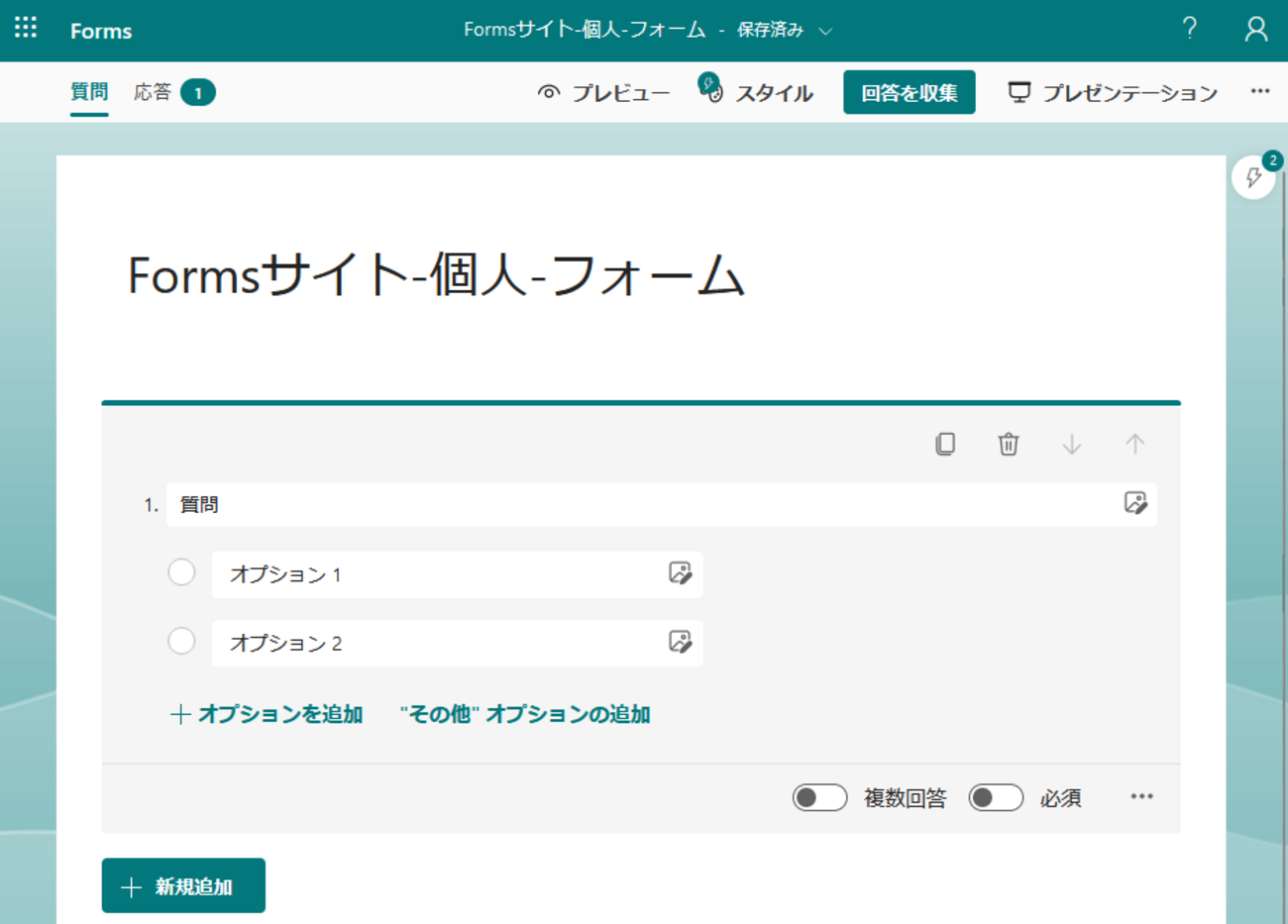The height and width of the screenshot is (924, 1288).
Task: Open the question's more options ellipsis
Action: pos(1141,796)
